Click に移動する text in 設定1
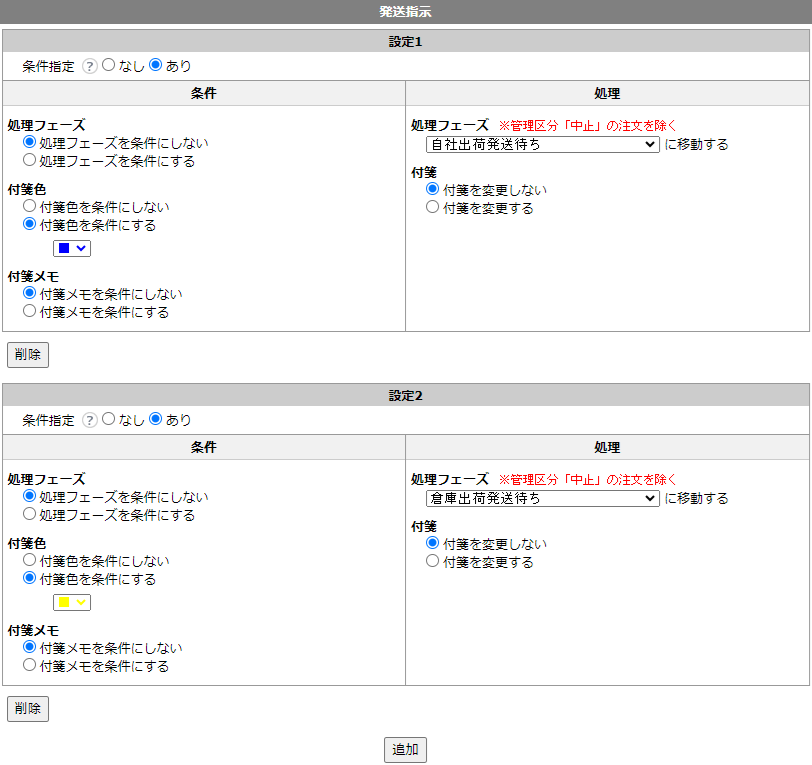The image size is (812, 765). [697, 145]
